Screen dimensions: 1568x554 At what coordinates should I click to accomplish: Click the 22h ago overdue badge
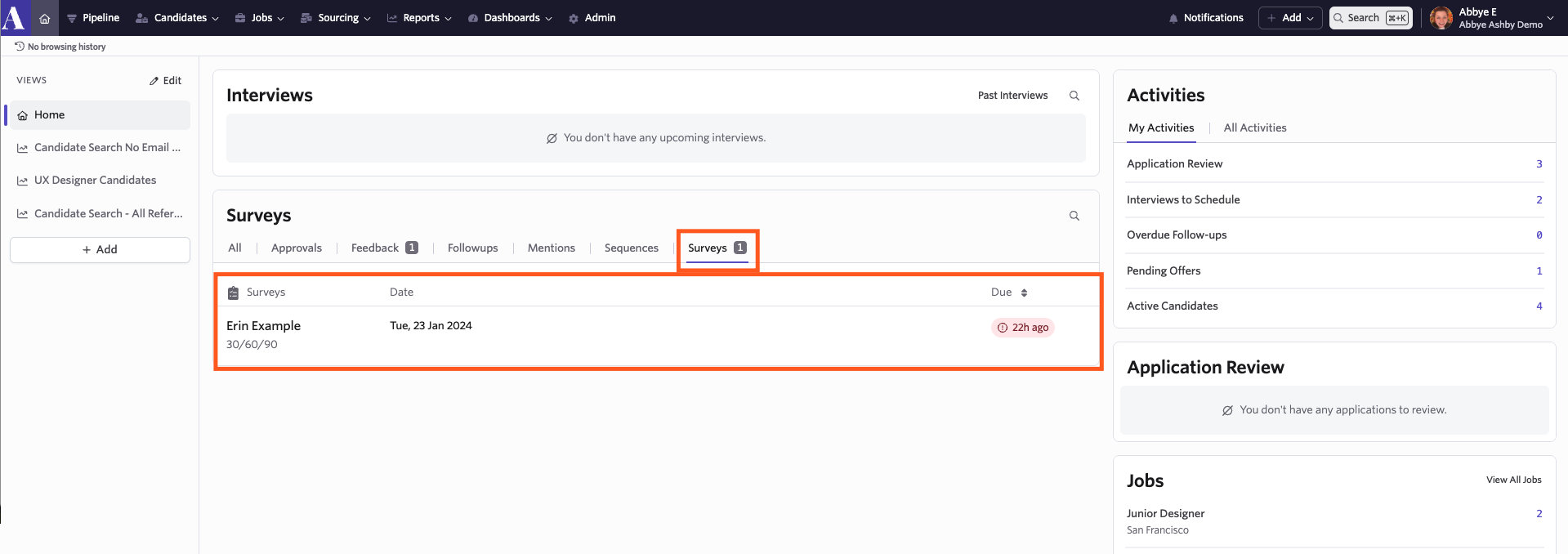pyautogui.click(x=1023, y=328)
